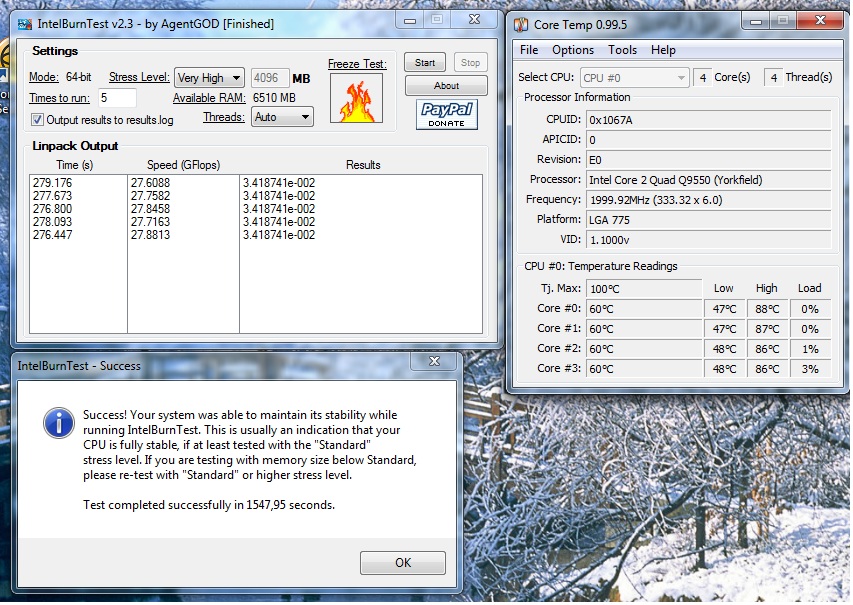The image size is (853, 605).
Task: Click the Threads label
Action: (224, 117)
